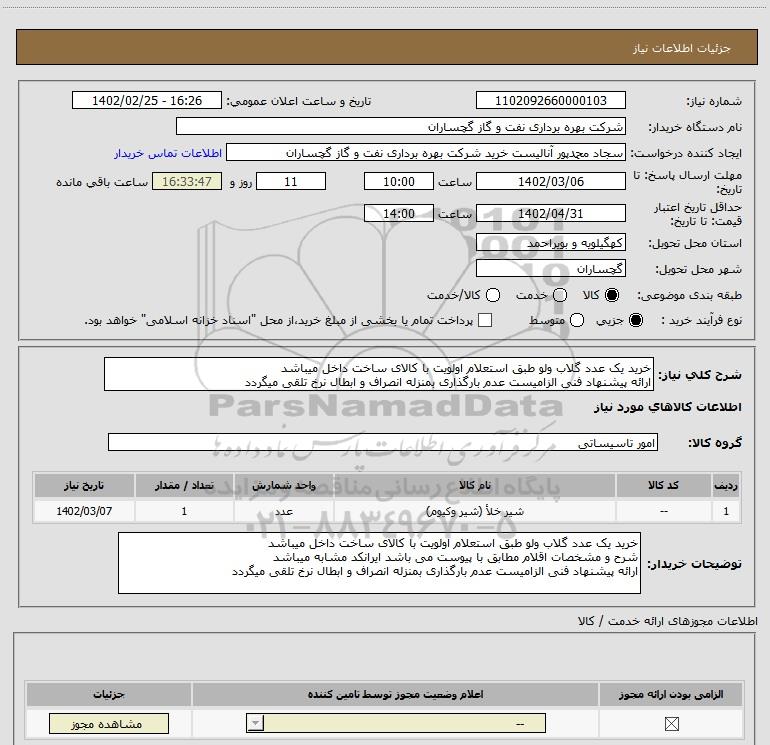Viewport: 770px width, 745px height.
Task: Select the متوسط purchase type radio
Action: [x=577, y=320]
